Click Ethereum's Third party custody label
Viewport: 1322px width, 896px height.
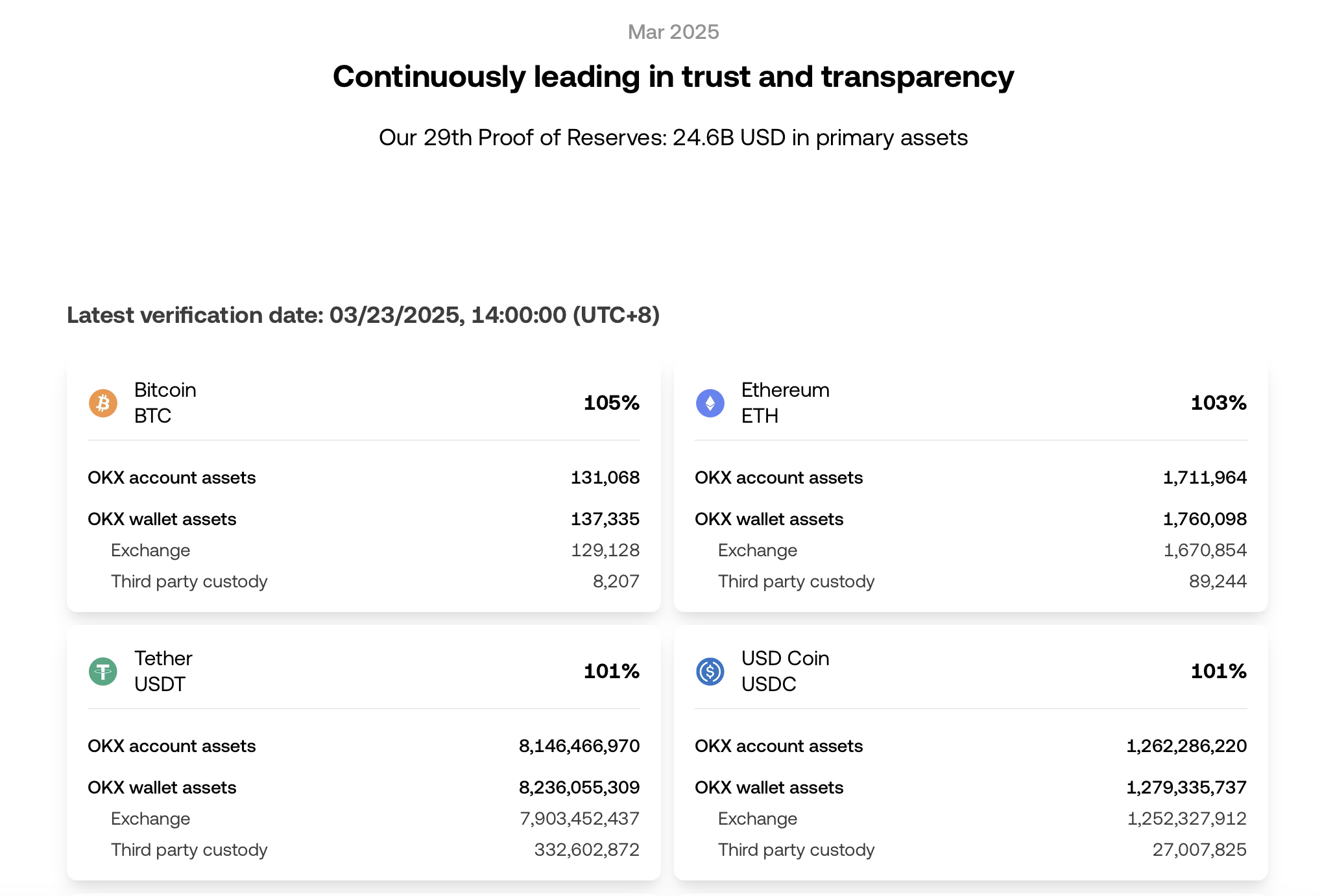(x=796, y=582)
